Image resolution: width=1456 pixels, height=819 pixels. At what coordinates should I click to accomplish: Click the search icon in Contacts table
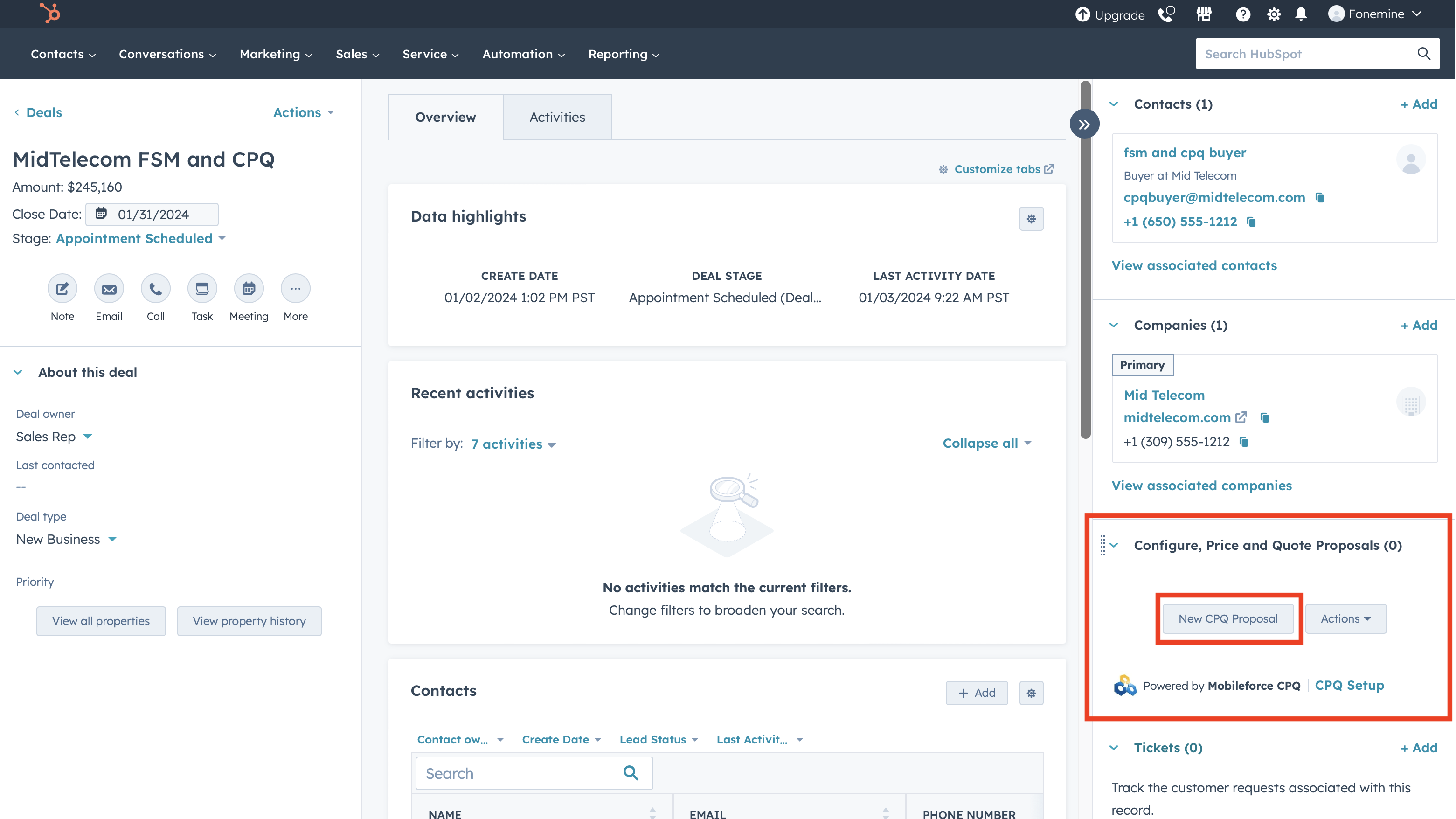(631, 773)
